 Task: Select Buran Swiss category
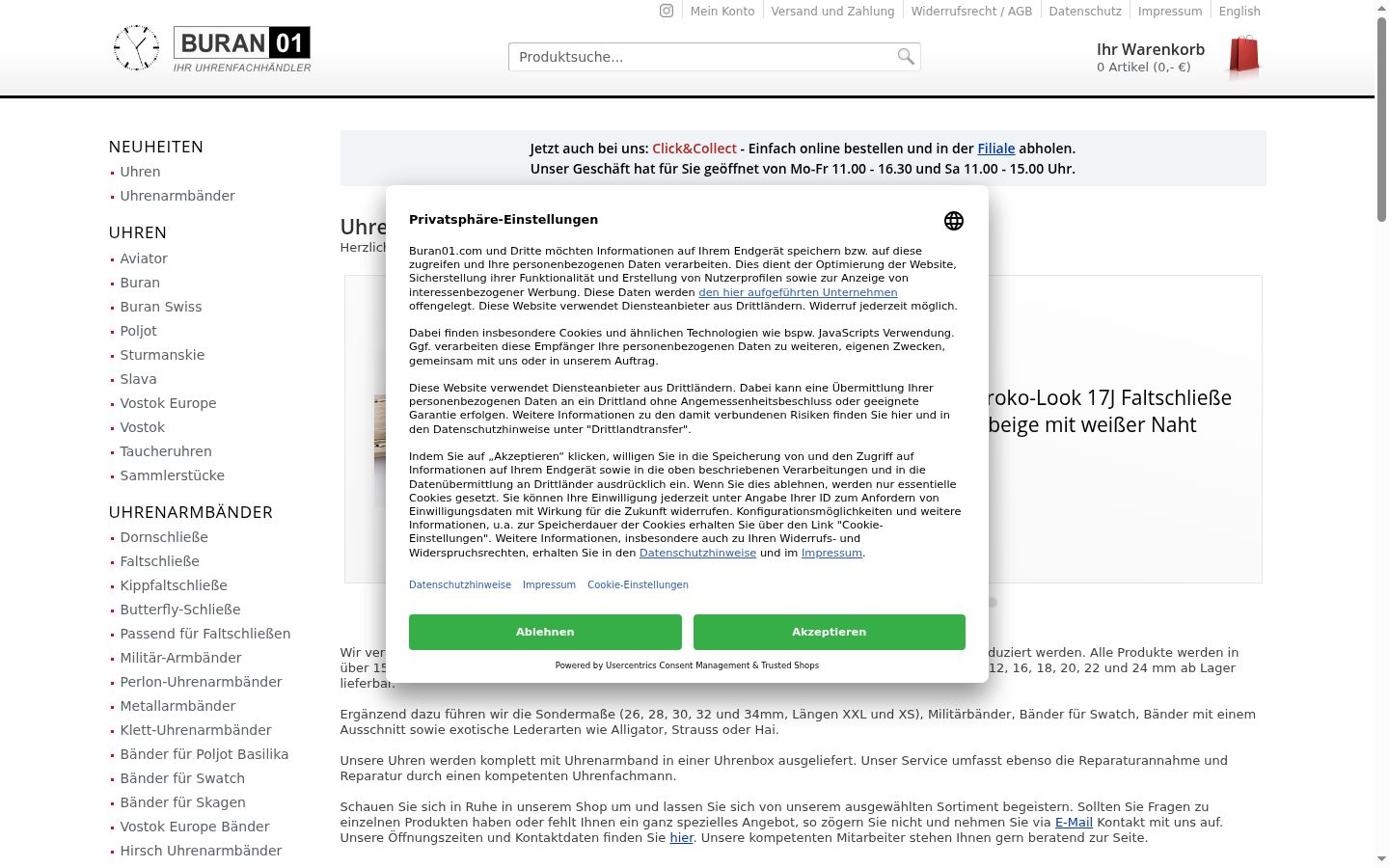[x=161, y=307]
